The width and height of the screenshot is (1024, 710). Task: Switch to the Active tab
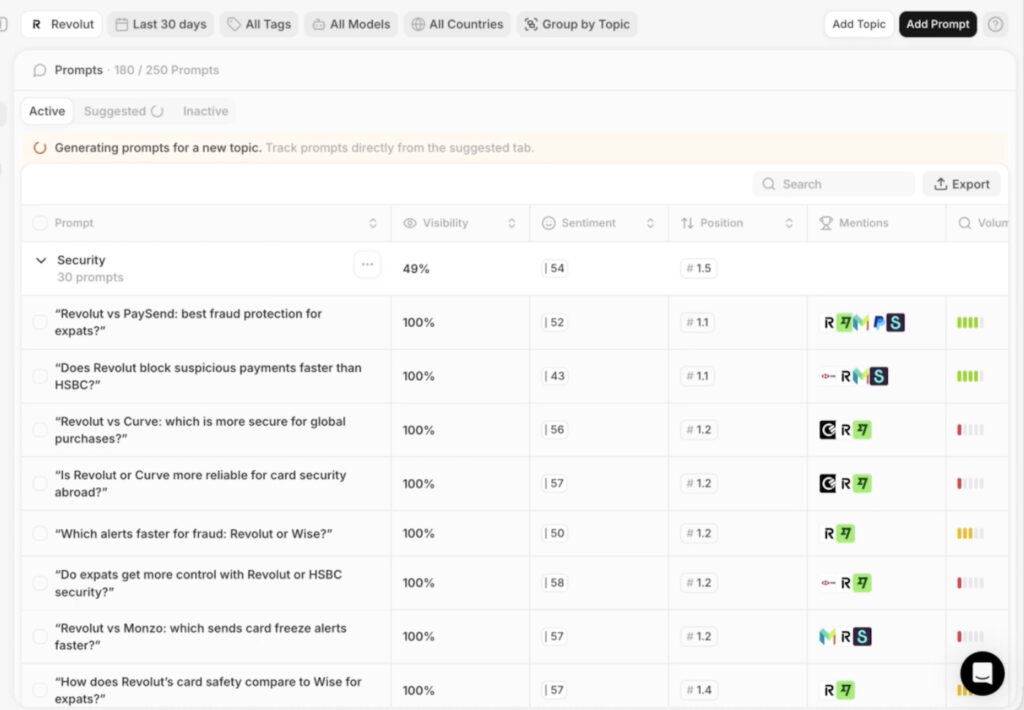click(47, 111)
